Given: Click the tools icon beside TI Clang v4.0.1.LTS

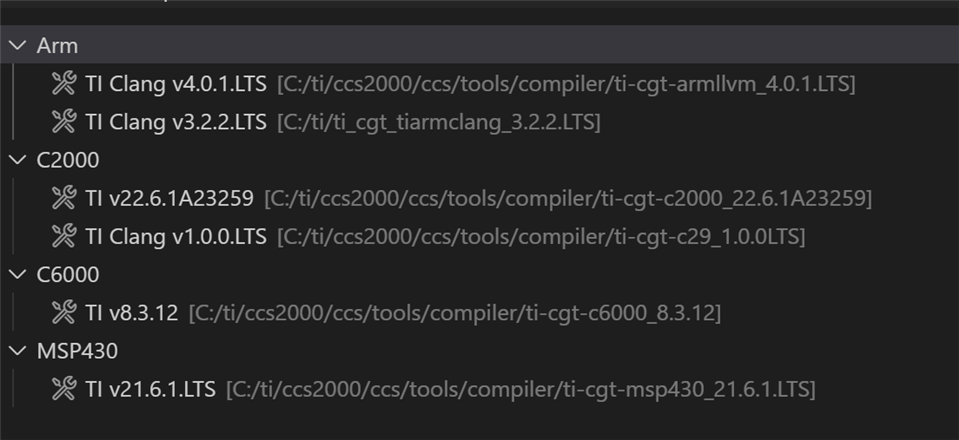Looking at the screenshot, I should (x=64, y=84).
